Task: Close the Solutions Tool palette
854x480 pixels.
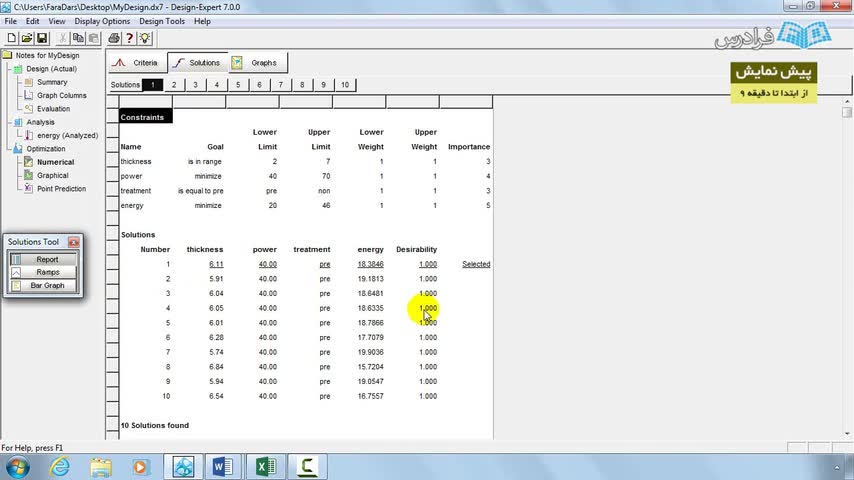Action: click(74, 242)
